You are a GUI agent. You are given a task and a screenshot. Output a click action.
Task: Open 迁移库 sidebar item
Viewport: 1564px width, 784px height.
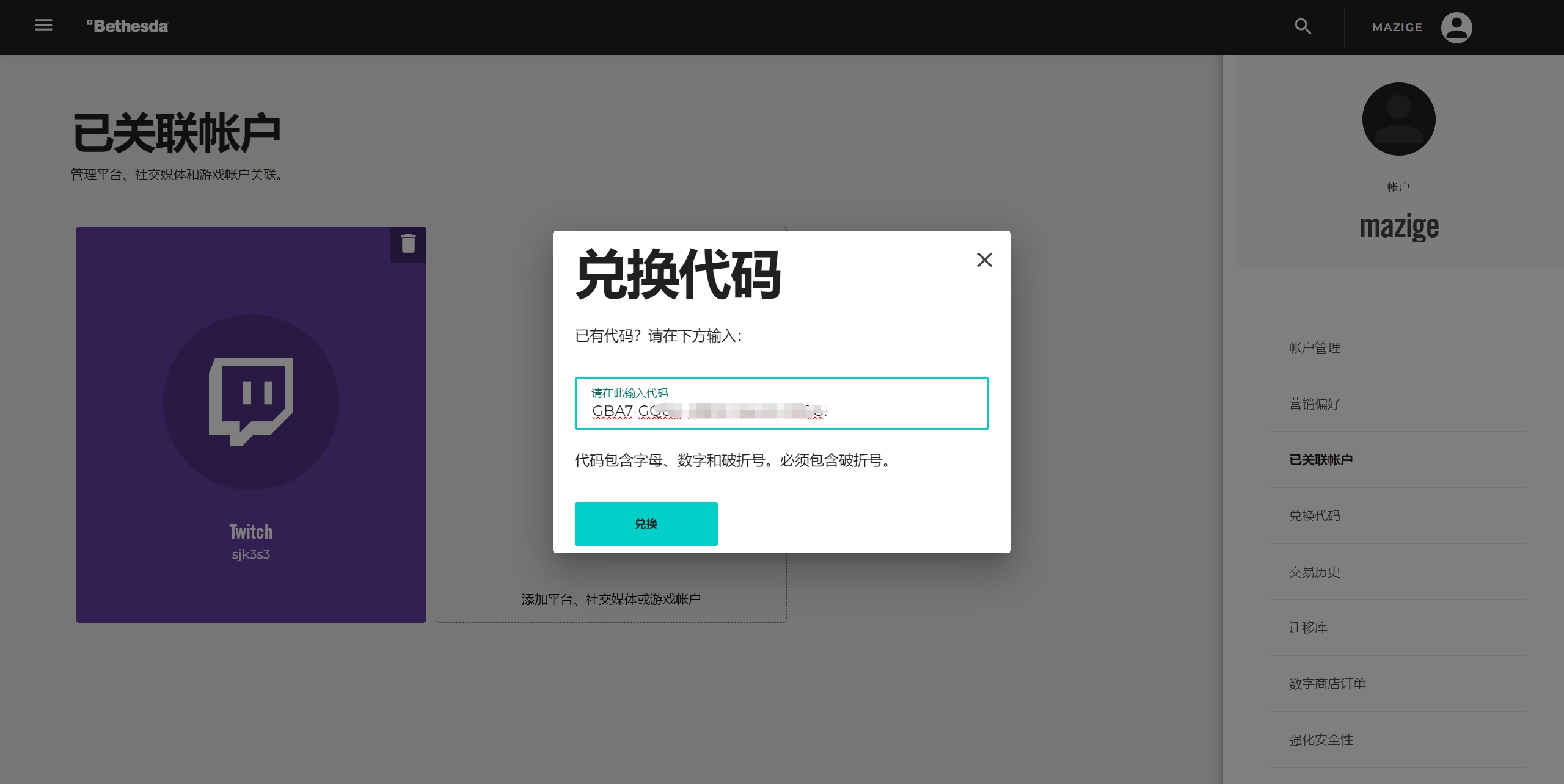pyautogui.click(x=1308, y=628)
